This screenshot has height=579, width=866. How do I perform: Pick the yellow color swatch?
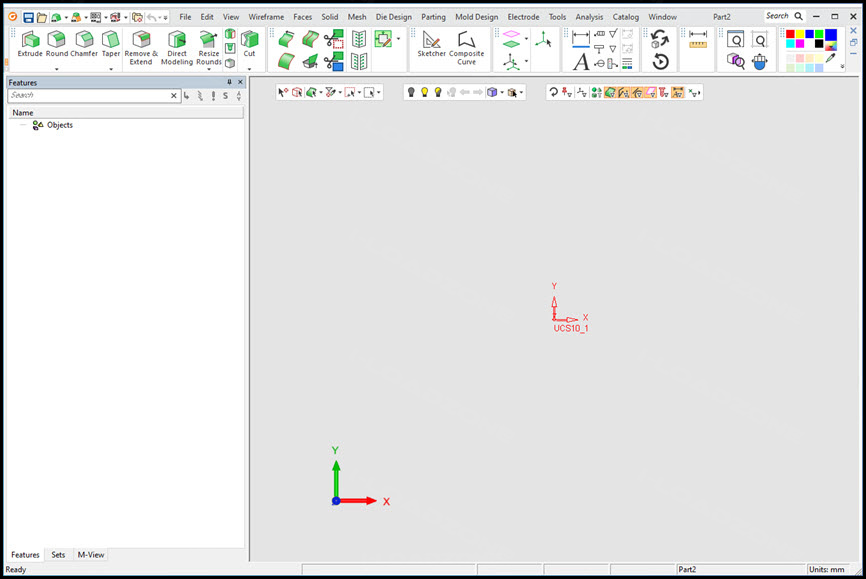click(800, 34)
